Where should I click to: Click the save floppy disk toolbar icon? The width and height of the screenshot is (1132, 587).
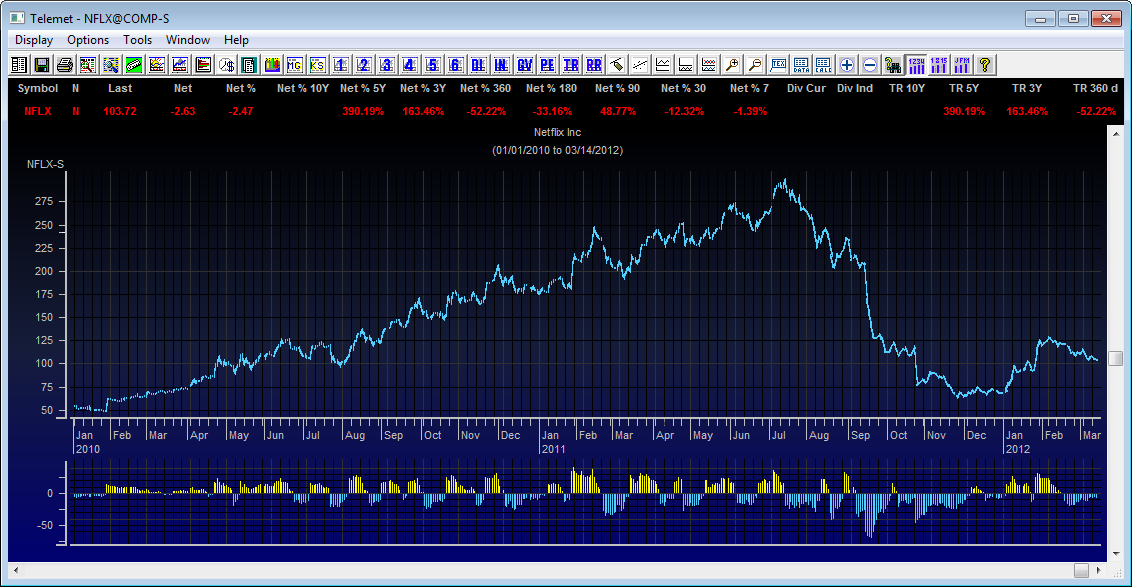pyautogui.click(x=42, y=65)
